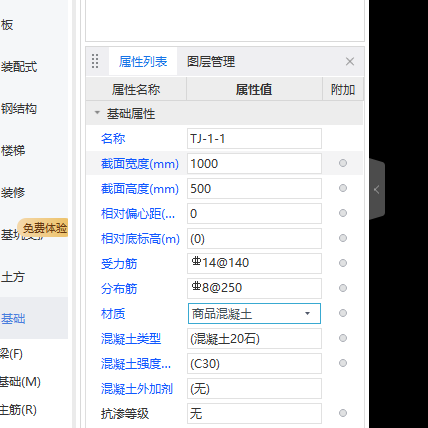Edit the 截面宽度 value 1000
This screenshot has width=428, height=428.
254,163
